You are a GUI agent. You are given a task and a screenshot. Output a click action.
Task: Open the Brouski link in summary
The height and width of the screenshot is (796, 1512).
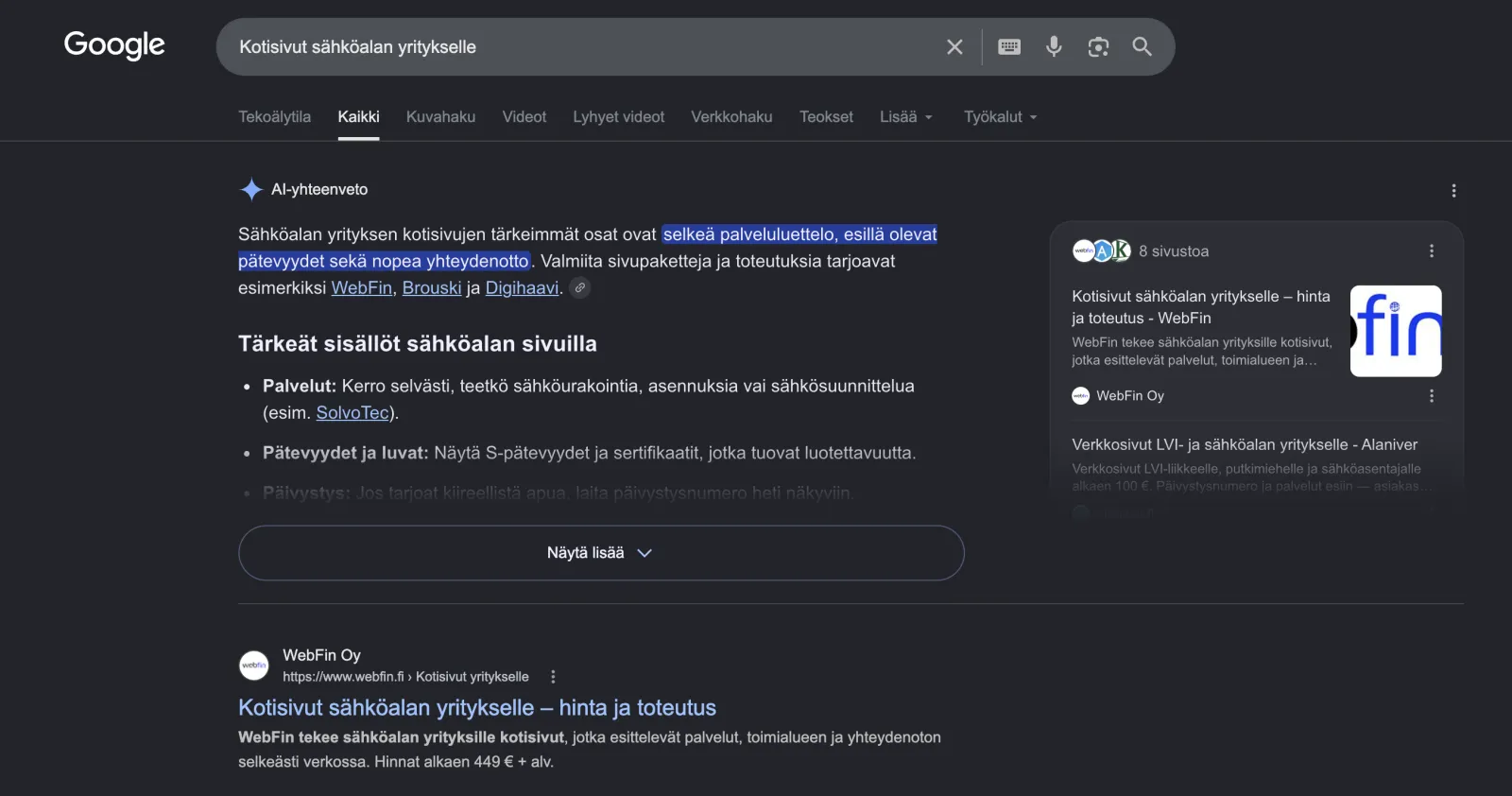coord(432,287)
